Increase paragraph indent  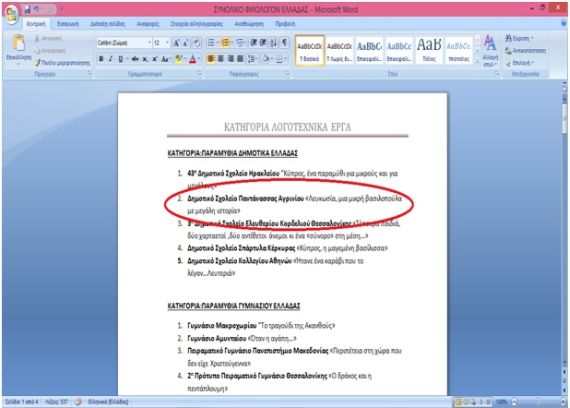[x=263, y=43]
